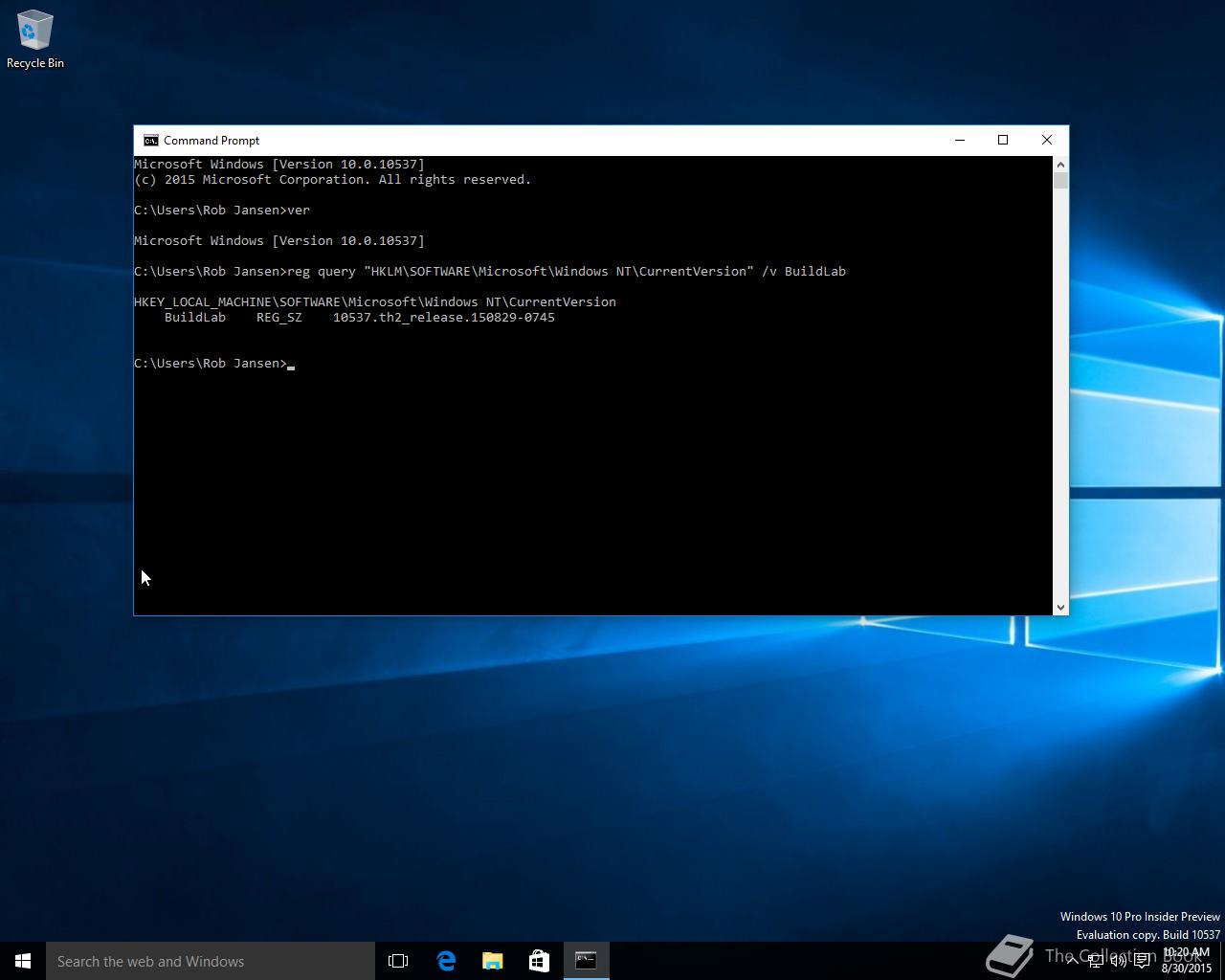Open Task View from the taskbar
The height and width of the screenshot is (980, 1225).
pos(398,961)
